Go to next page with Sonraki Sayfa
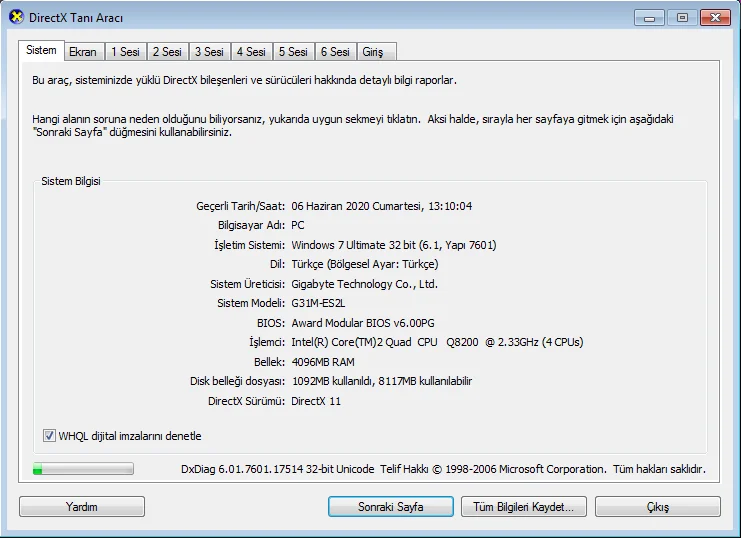 [x=391, y=507]
